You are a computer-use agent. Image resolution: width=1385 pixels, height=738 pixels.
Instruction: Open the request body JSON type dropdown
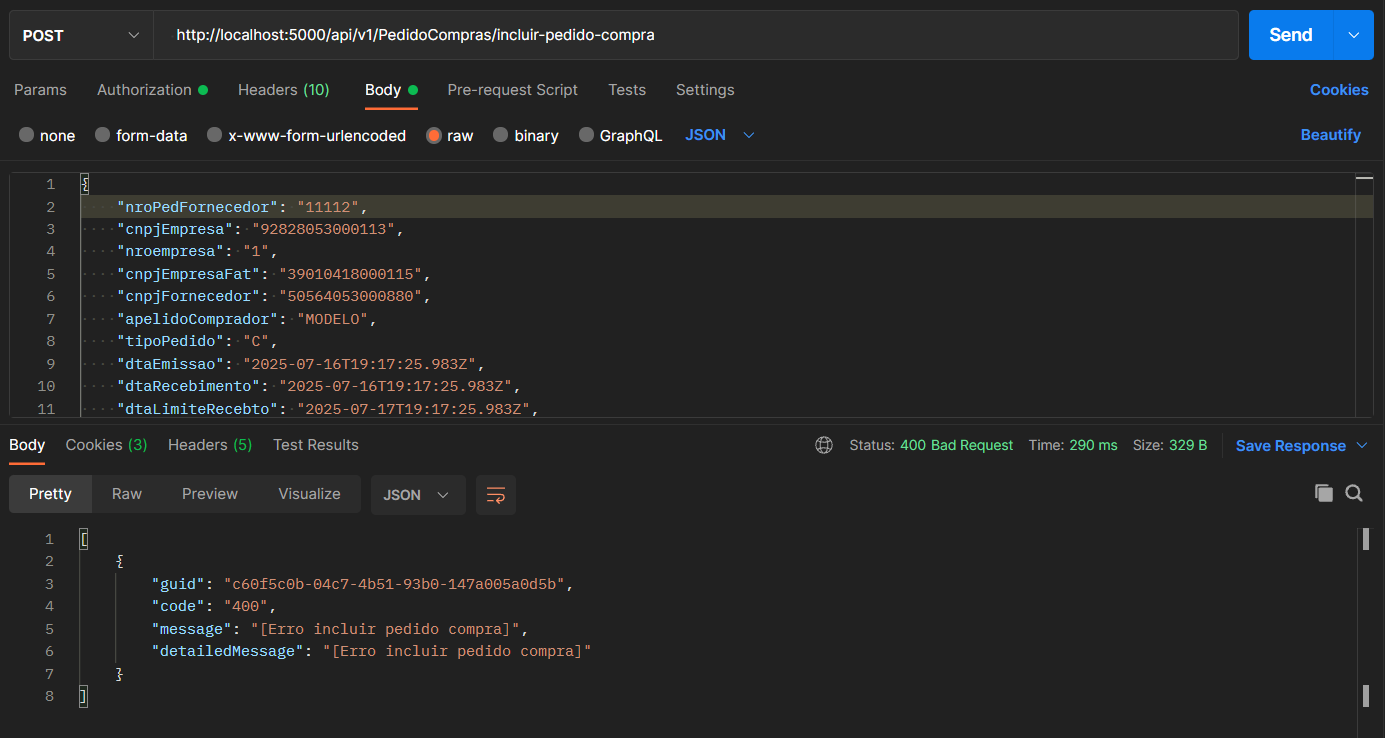tap(719, 135)
